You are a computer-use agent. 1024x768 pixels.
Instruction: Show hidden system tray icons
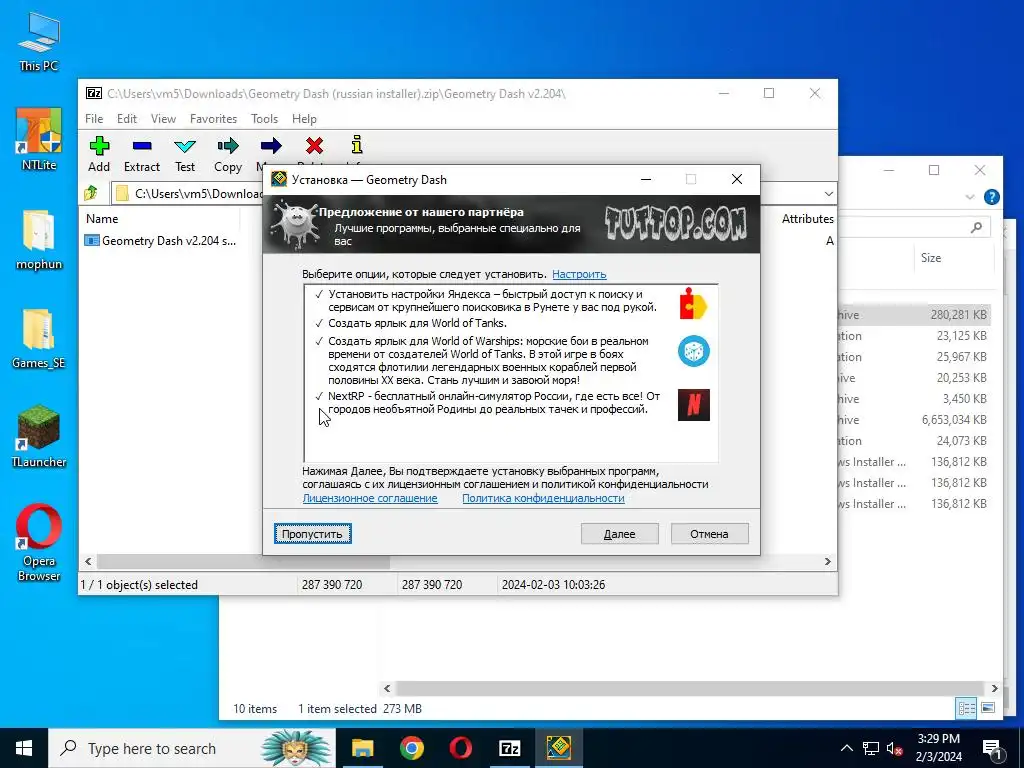click(846, 748)
